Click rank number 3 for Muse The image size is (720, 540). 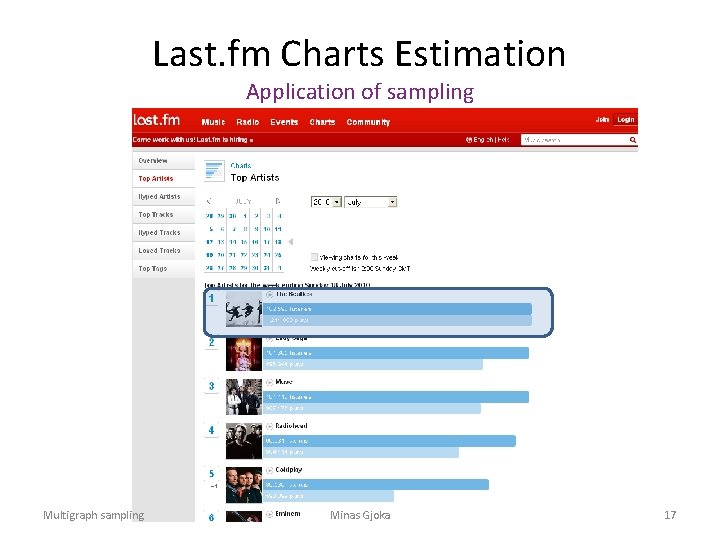(211, 386)
